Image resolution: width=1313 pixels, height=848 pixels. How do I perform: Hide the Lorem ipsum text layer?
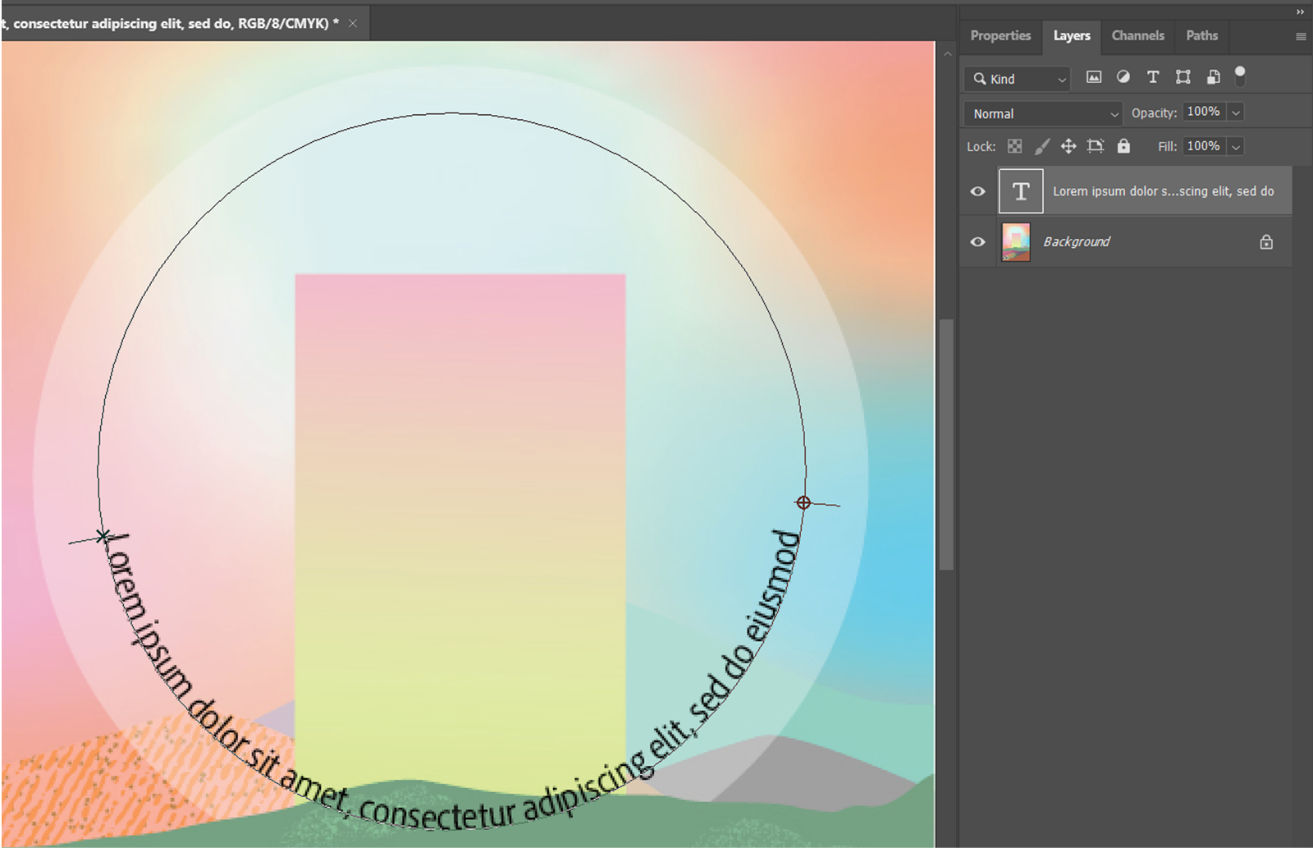pyautogui.click(x=978, y=190)
